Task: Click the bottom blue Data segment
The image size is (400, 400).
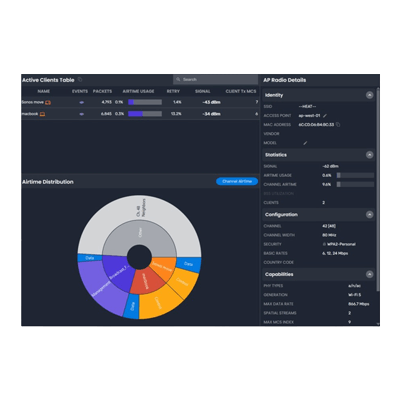Action: pos(132,306)
